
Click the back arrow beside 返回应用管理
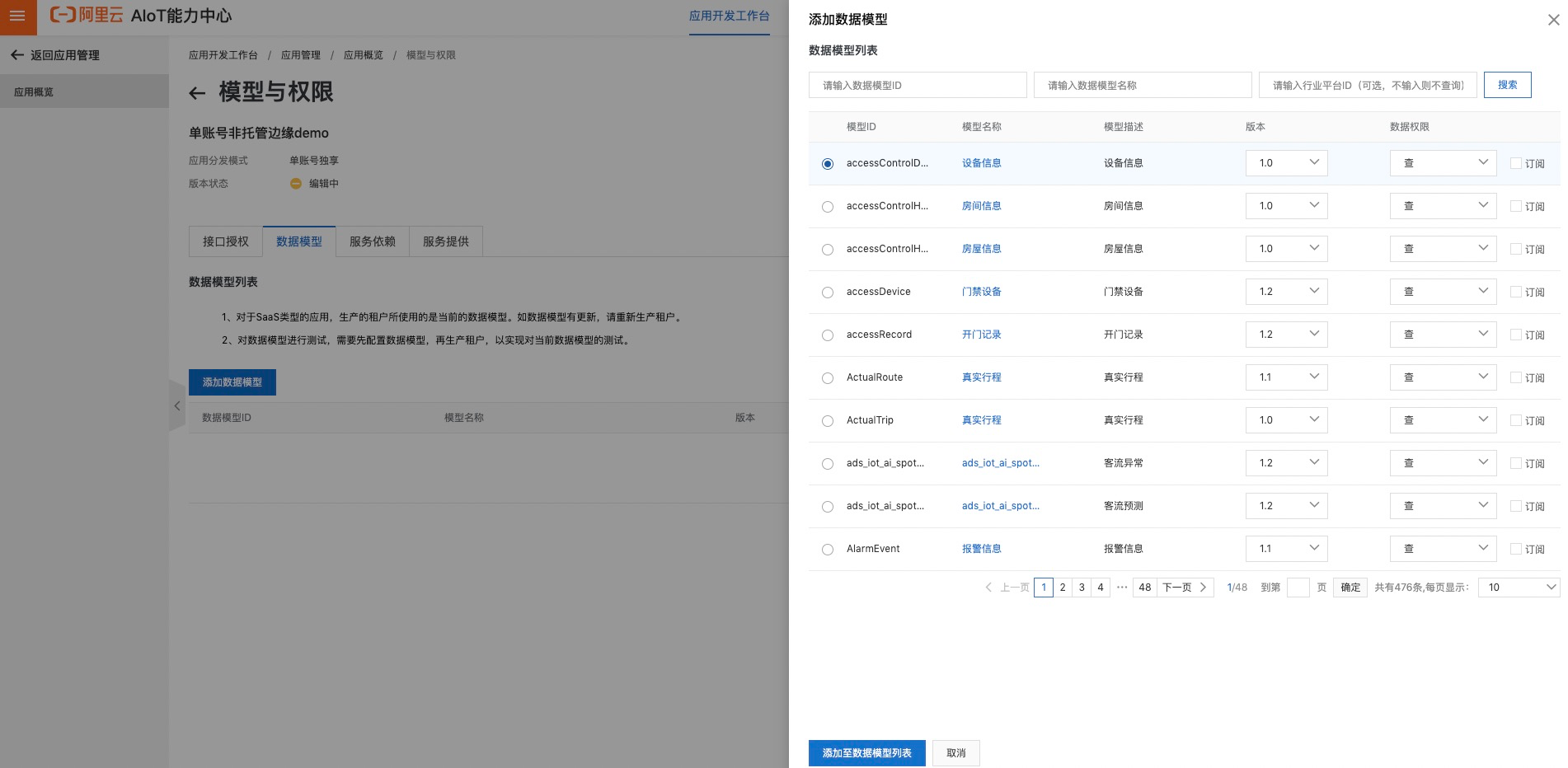tap(17, 55)
